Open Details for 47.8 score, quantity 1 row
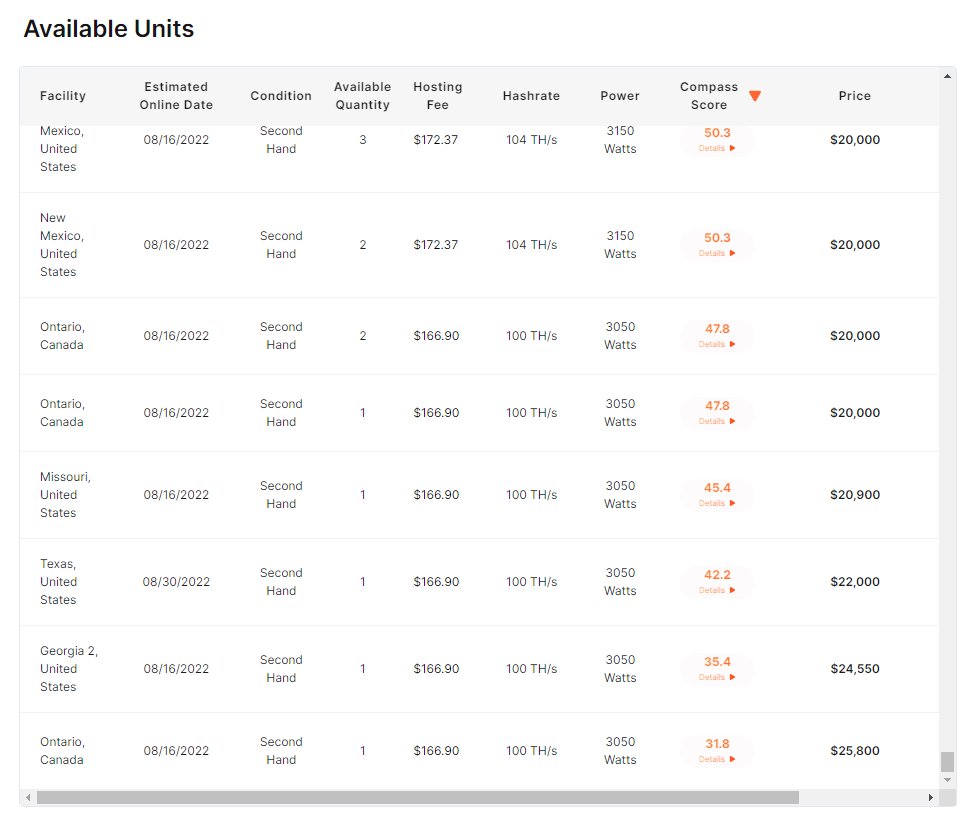966x813 pixels. [x=716, y=421]
